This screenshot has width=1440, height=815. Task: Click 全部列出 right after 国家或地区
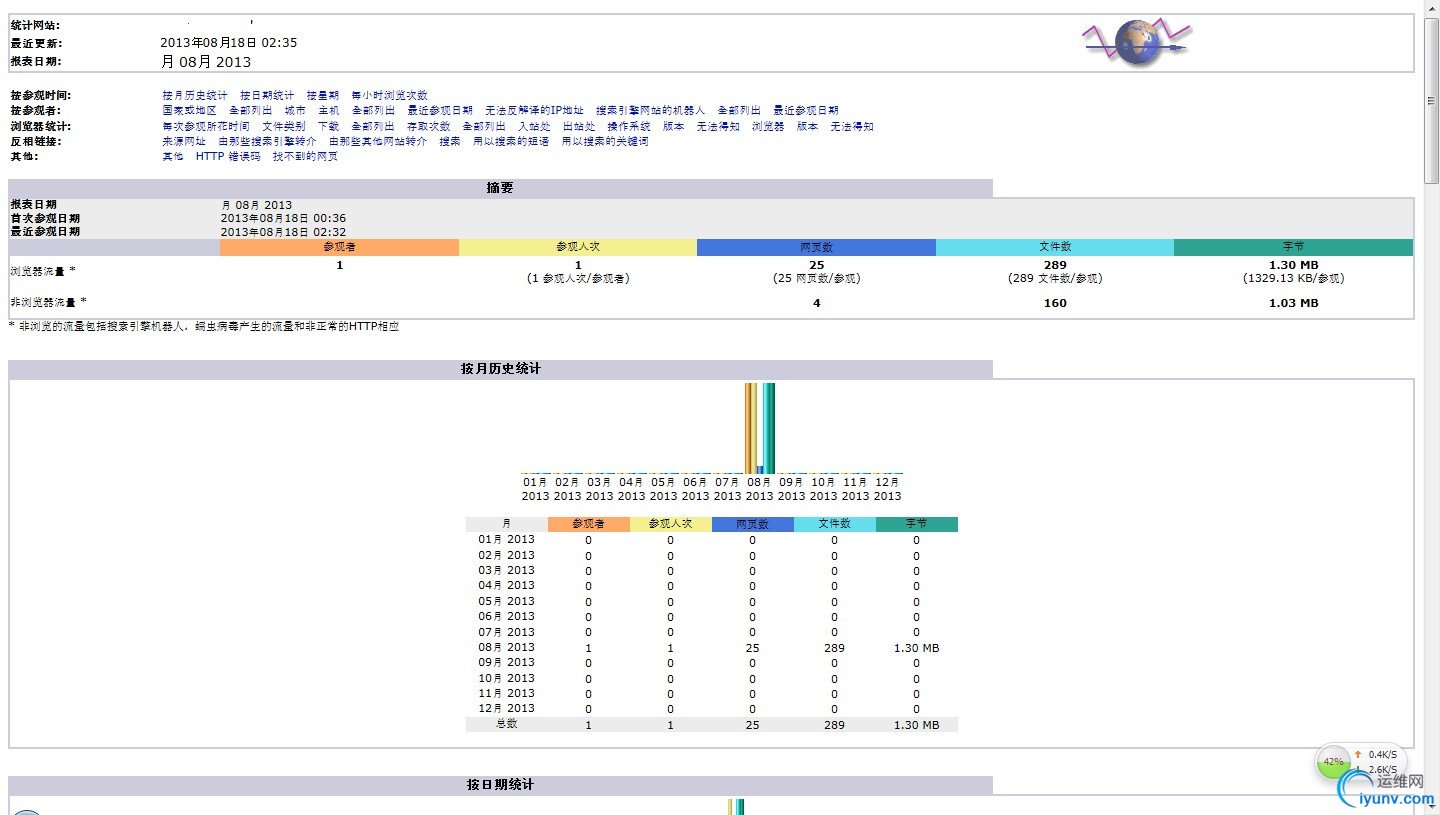pyautogui.click(x=250, y=111)
